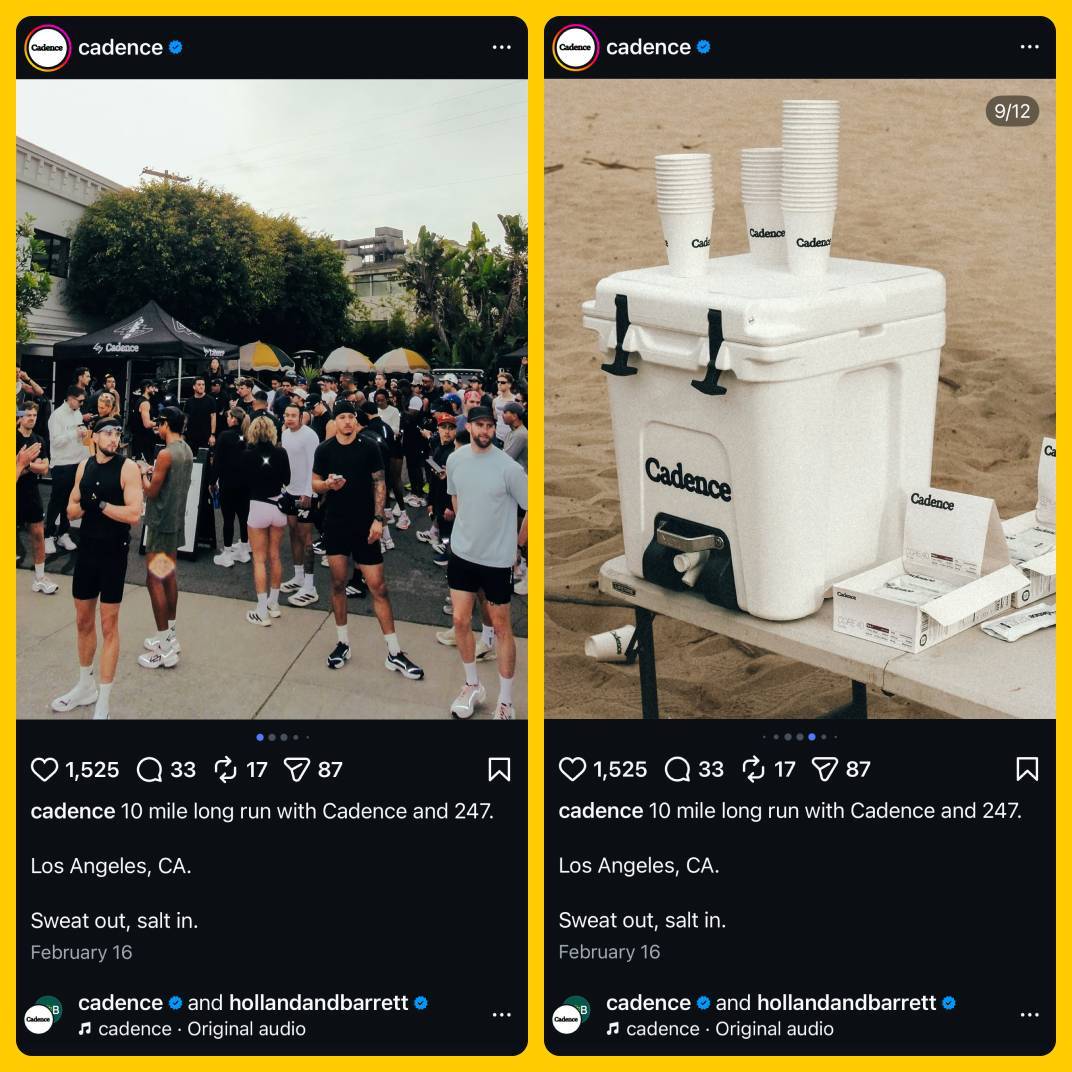1072x1072 pixels.
Task: Open cadence Original audio in right footer
Action: (x=729, y=1029)
